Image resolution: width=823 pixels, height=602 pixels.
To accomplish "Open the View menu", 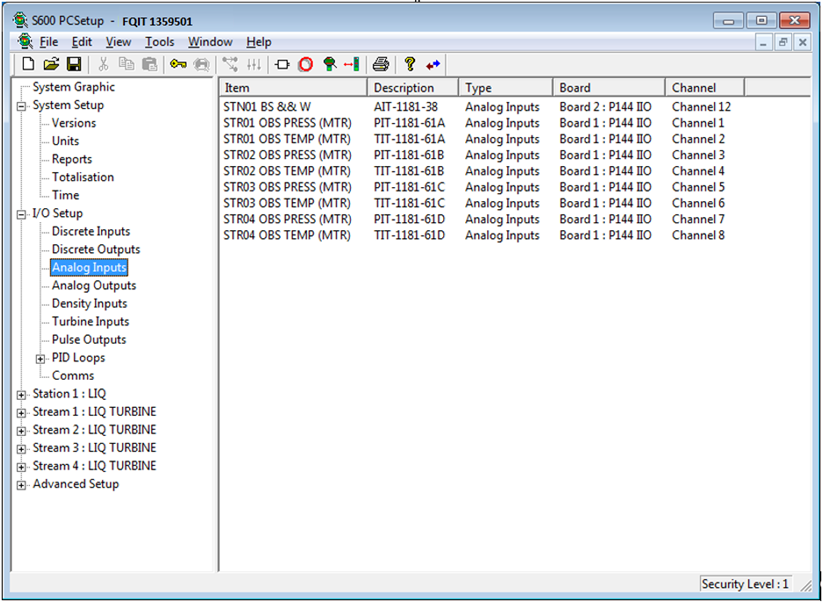I will point(119,42).
